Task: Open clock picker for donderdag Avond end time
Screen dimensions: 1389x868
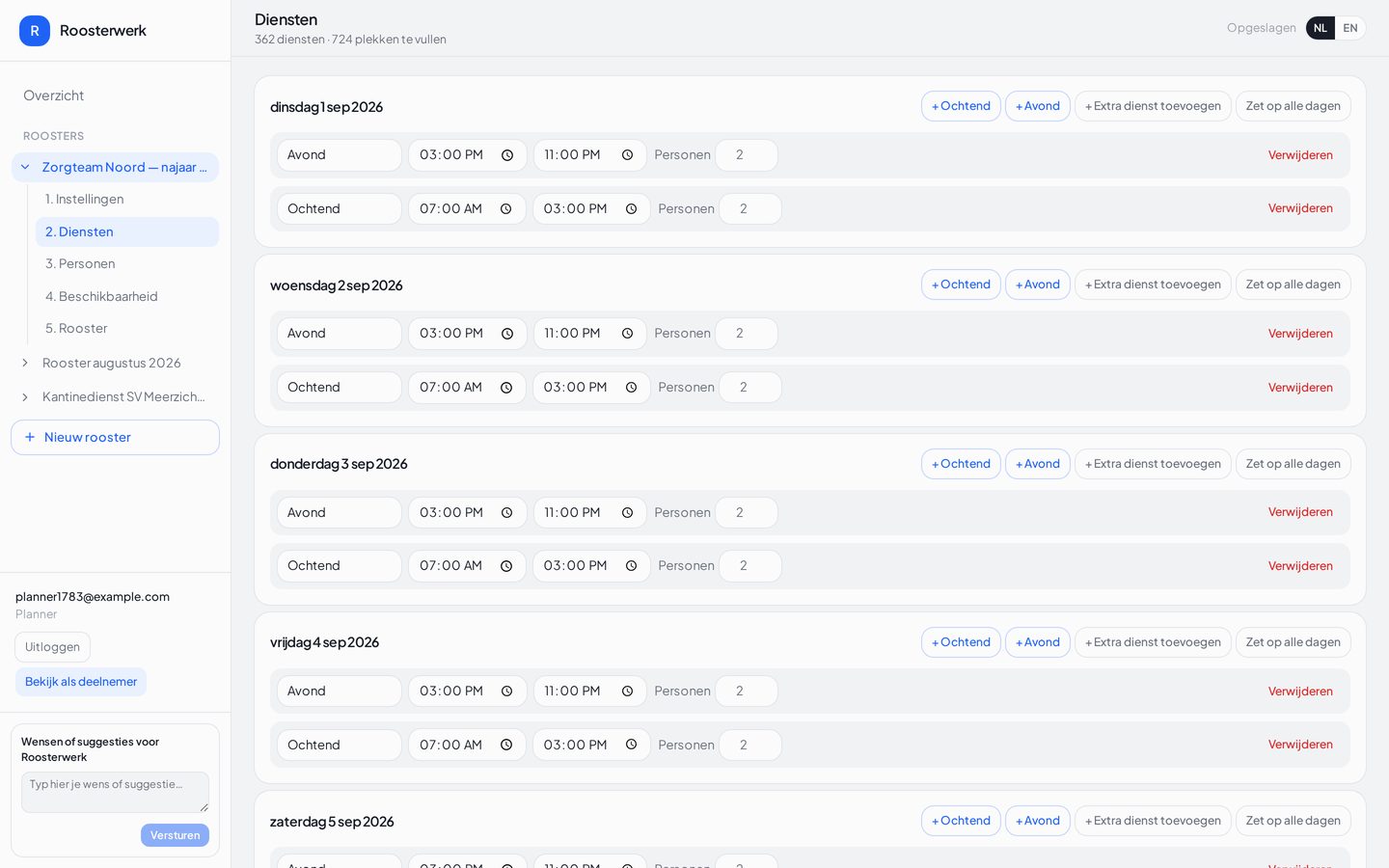Action: point(627,513)
